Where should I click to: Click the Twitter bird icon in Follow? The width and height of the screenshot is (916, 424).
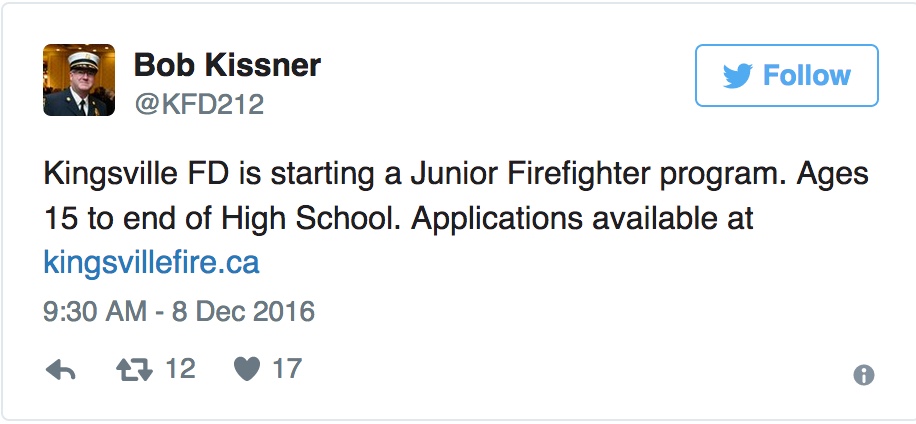click(x=737, y=76)
